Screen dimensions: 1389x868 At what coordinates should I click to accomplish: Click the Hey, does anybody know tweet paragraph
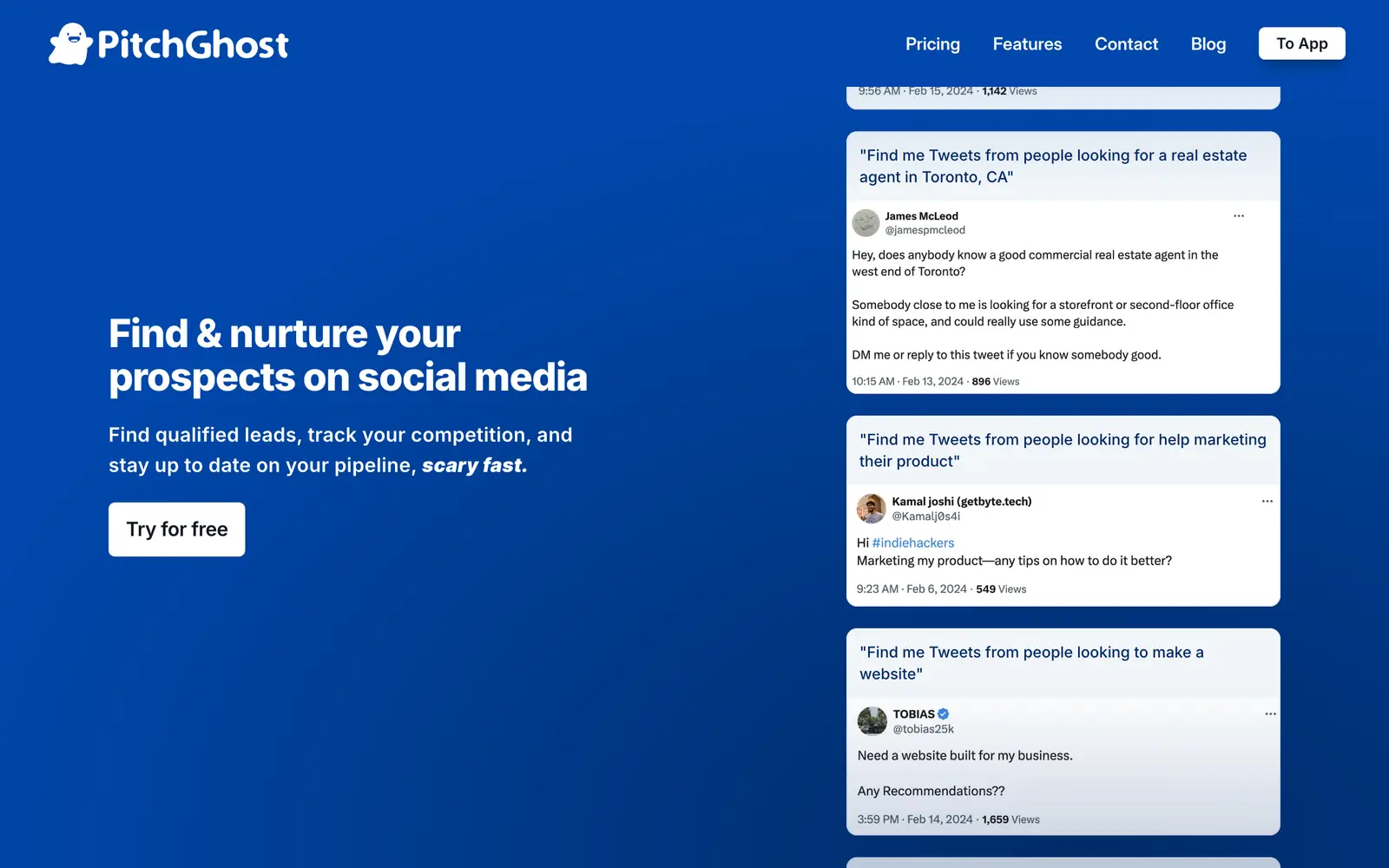[x=1035, y=263]
